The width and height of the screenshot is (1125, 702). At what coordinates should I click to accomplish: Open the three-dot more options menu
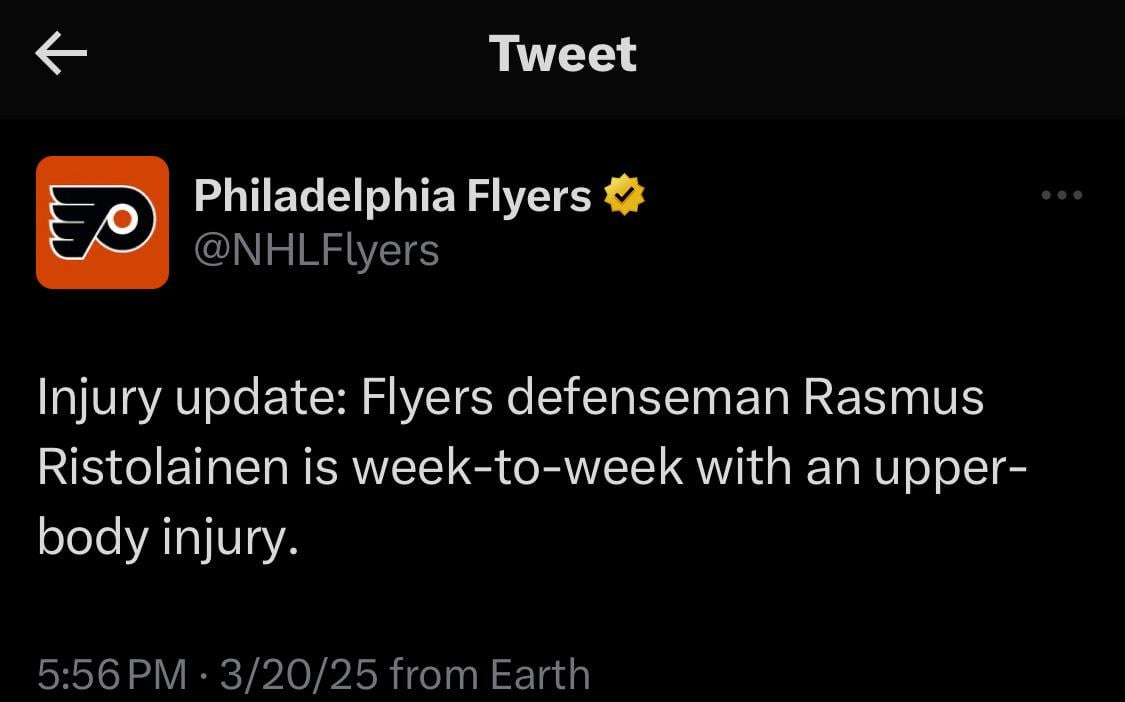[x=1061, y=196]
